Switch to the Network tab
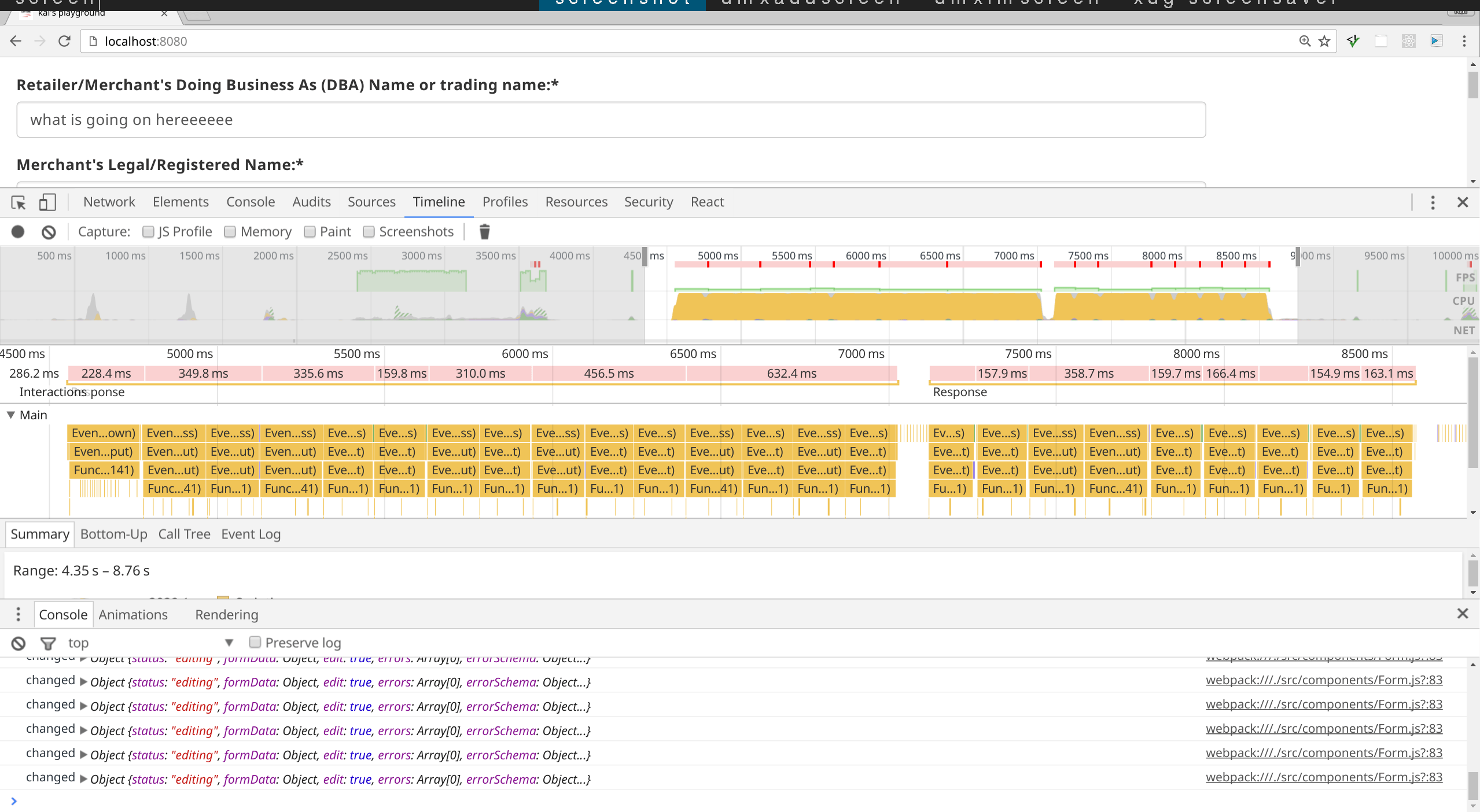The image size is (1480, 812). (109, 202)
